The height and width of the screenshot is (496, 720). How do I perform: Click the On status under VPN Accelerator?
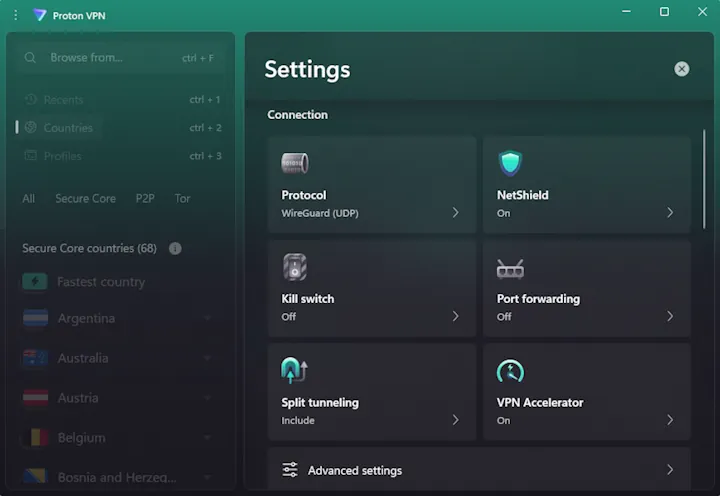[503, 420]
